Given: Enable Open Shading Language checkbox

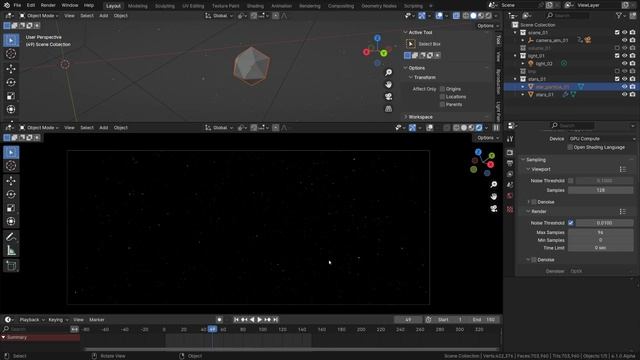Looking at the screenshot, I should coord(570,147).
